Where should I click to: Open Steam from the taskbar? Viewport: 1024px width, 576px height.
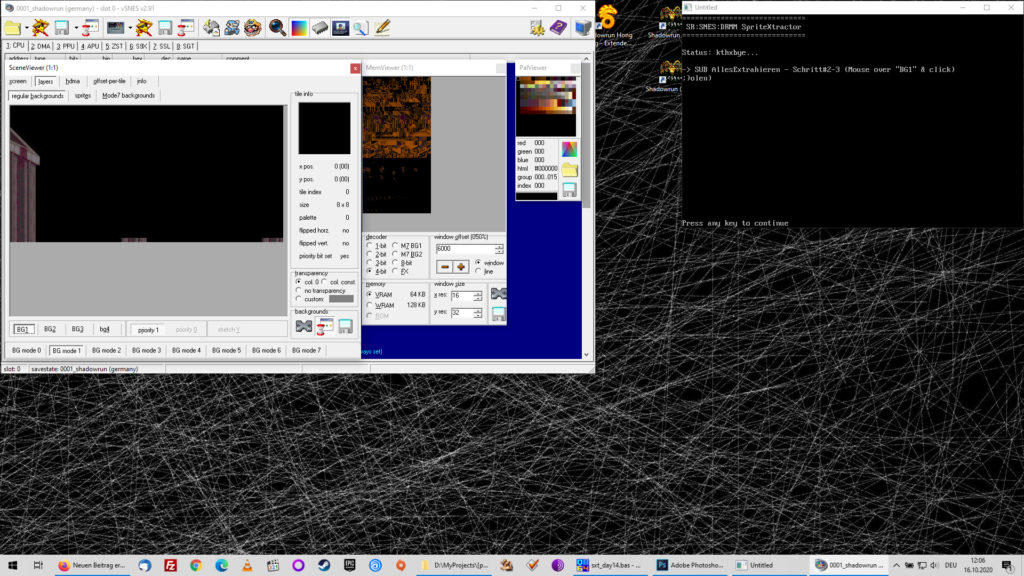click(324, 566)
